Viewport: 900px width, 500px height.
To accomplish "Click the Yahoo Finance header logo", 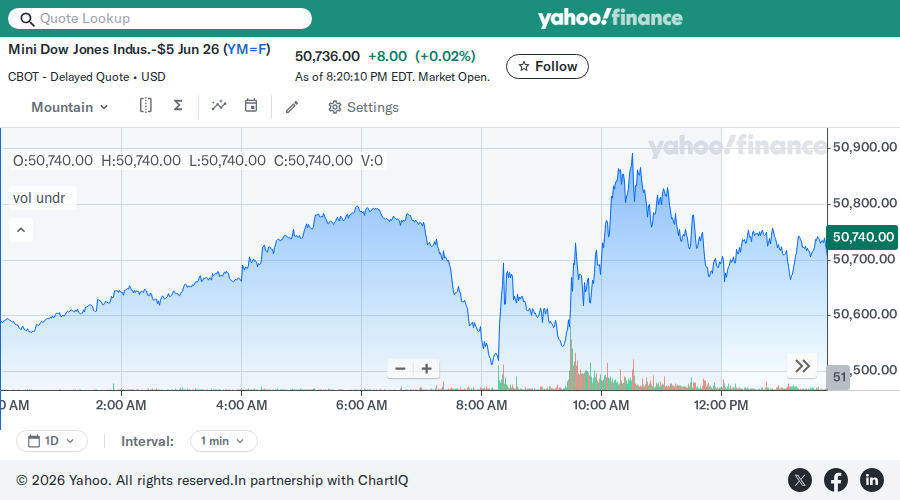I will pos(610,18).
